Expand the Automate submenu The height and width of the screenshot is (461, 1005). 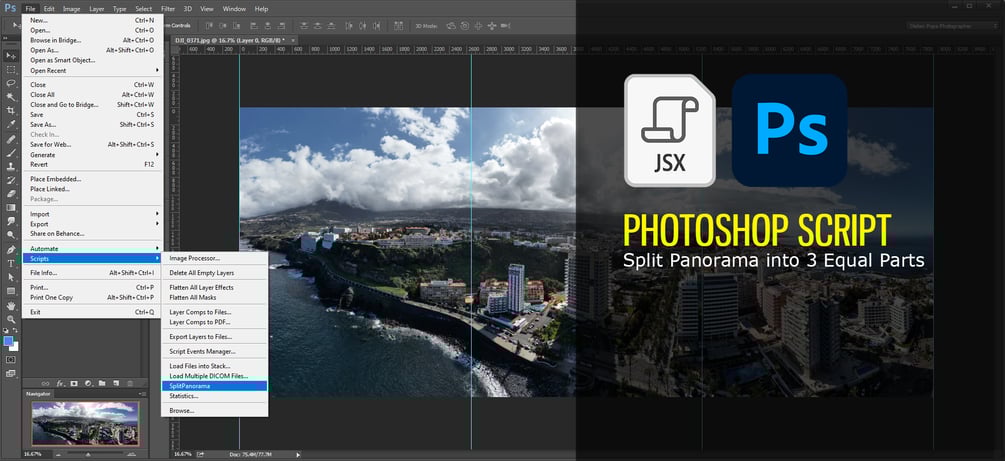click(x=92, y=249)
